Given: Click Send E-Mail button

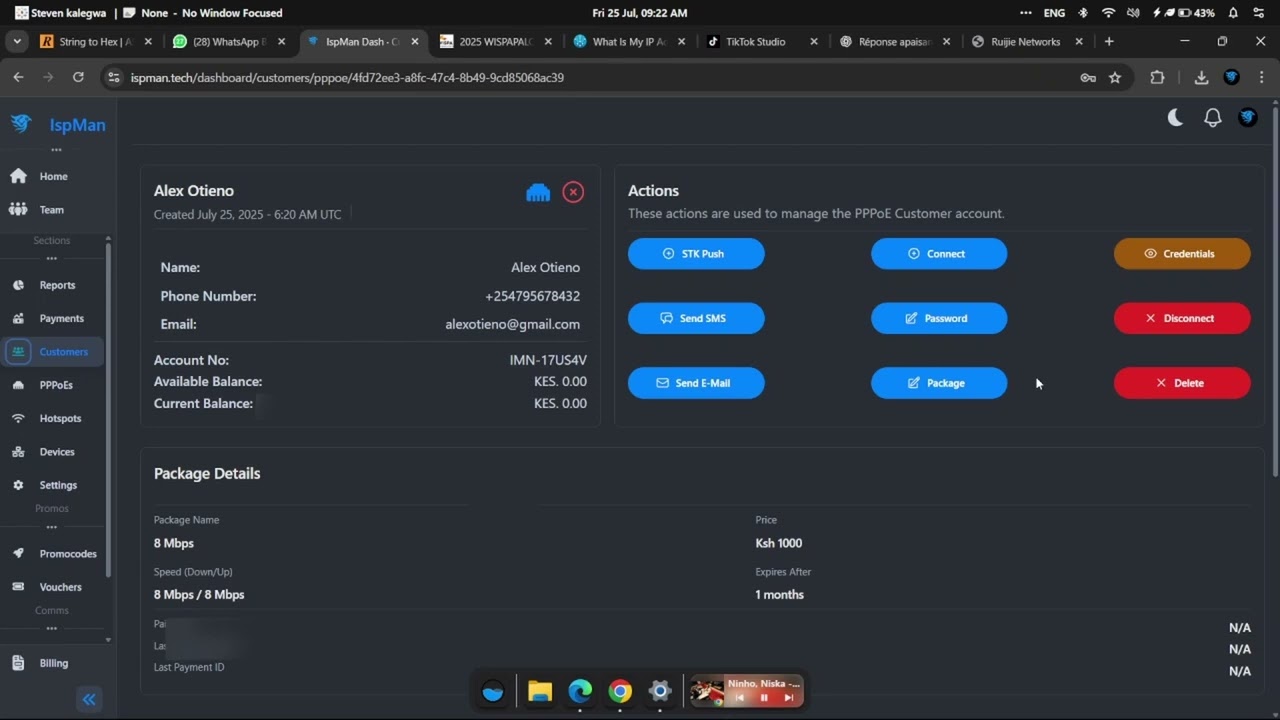Looking at the screenshot, I should [x=696, y=383].
